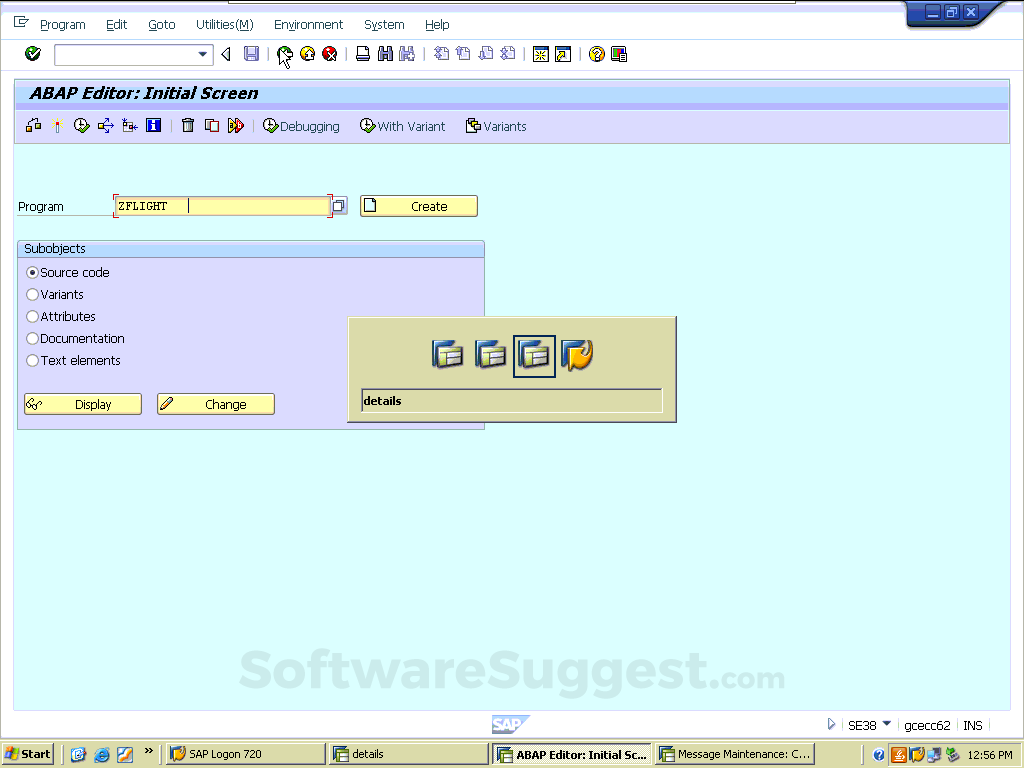Select the first window in switcher popup
This screenshot has height=768, width=1024.
tap(448, 356)
